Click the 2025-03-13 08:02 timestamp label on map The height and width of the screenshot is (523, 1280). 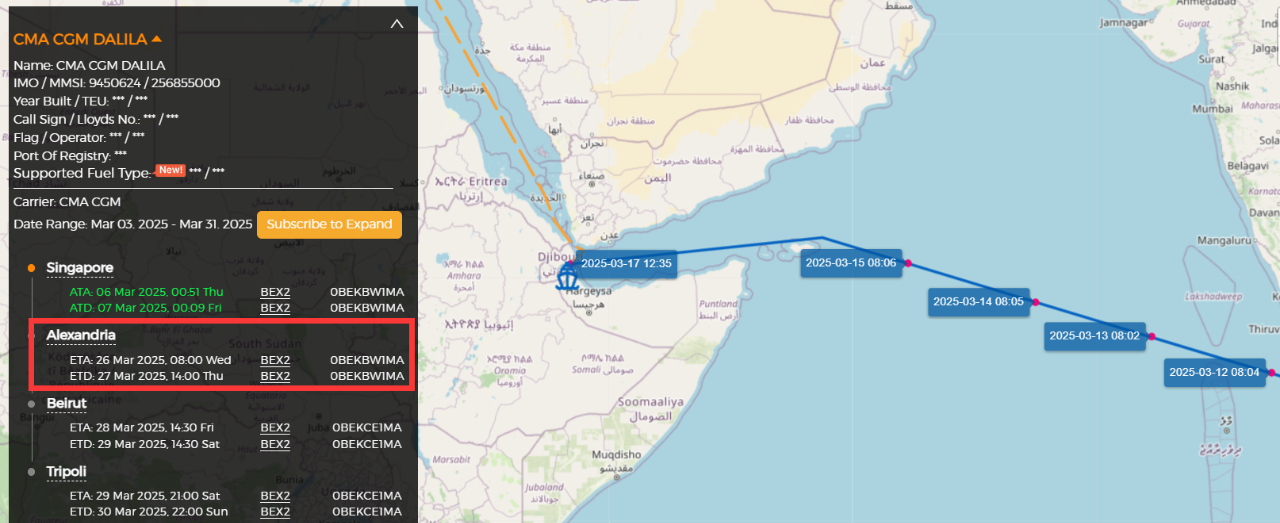click(x=1095, y=336)
